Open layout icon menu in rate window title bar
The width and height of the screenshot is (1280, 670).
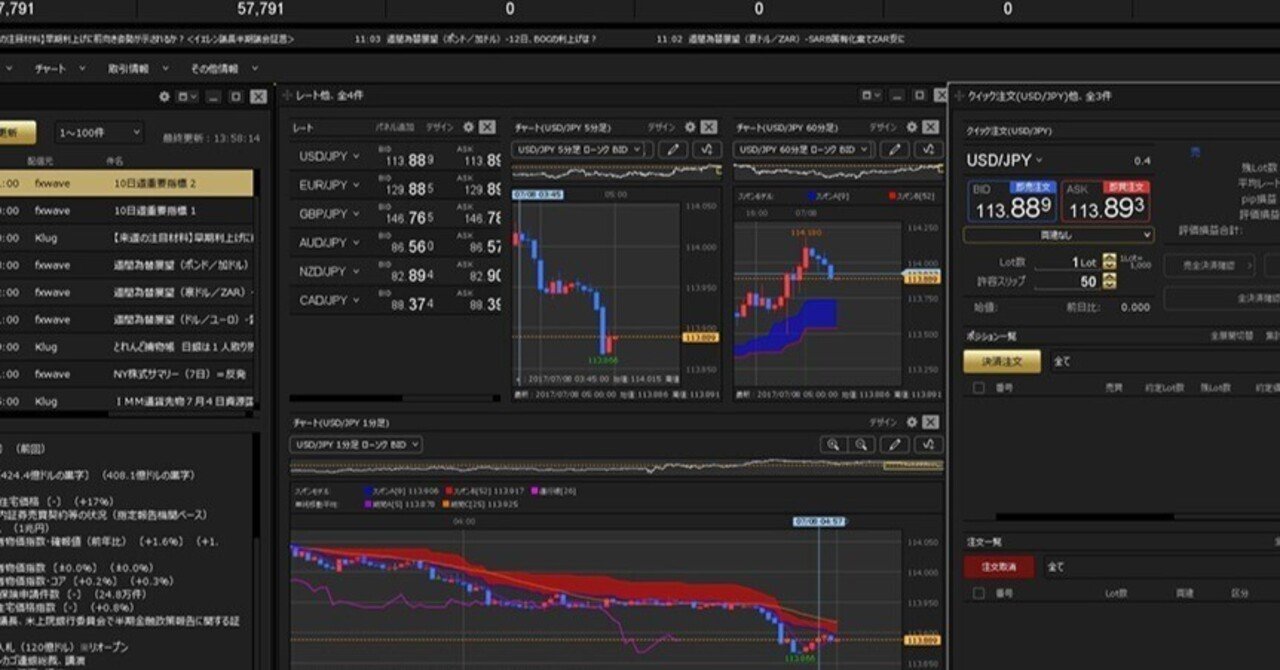point(872,95)
